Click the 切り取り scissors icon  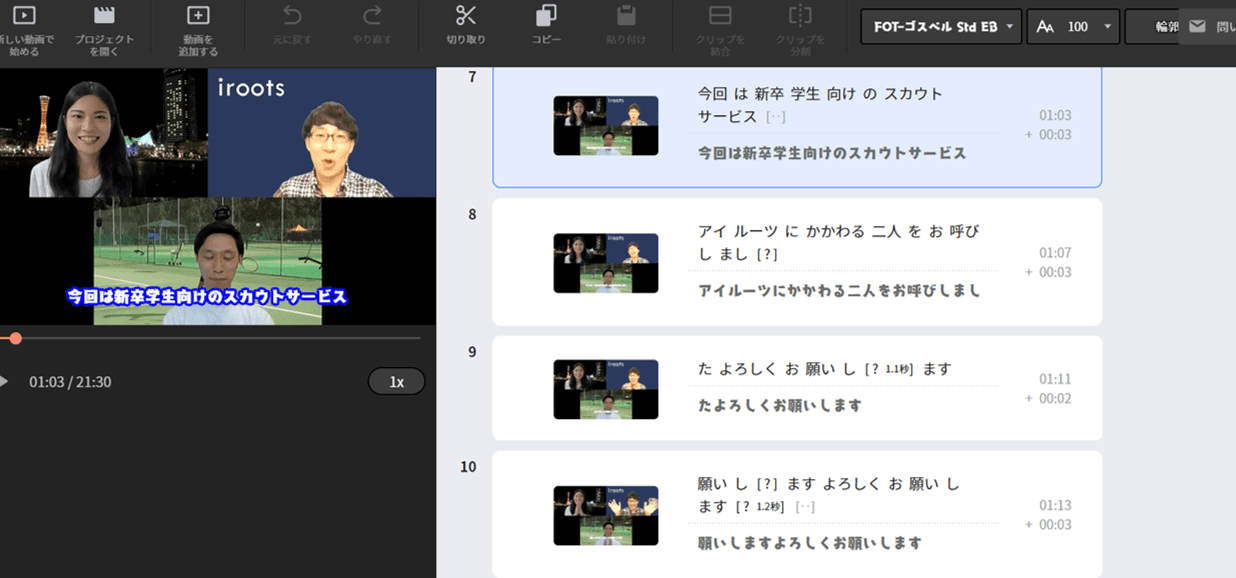coord(466,16)
